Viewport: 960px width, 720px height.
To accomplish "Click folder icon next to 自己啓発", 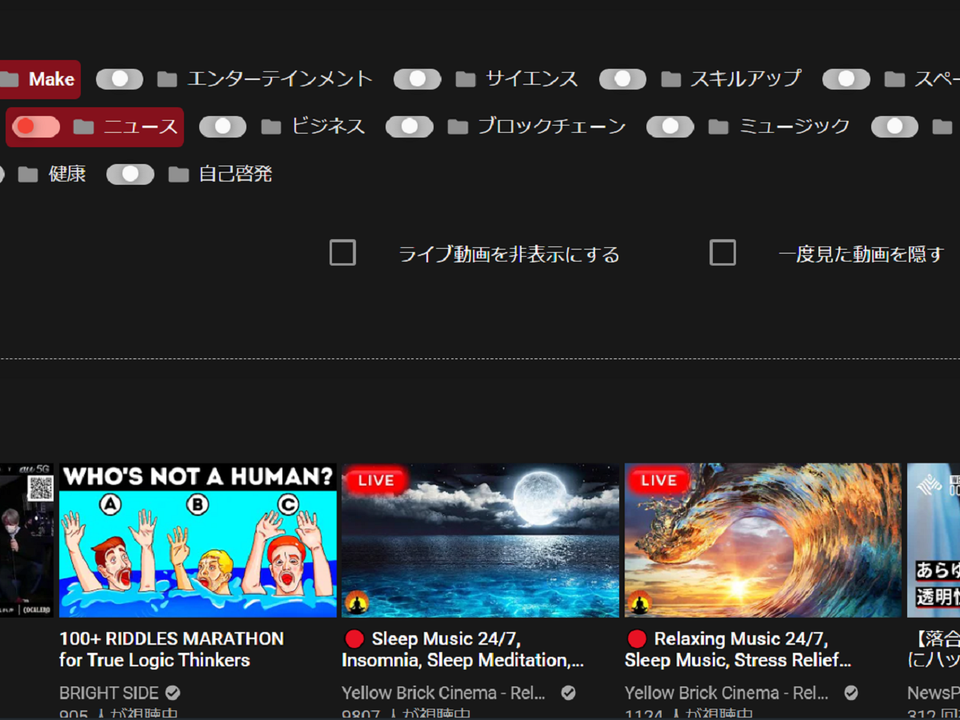I will pyautogui.click(x=178, y=174).
